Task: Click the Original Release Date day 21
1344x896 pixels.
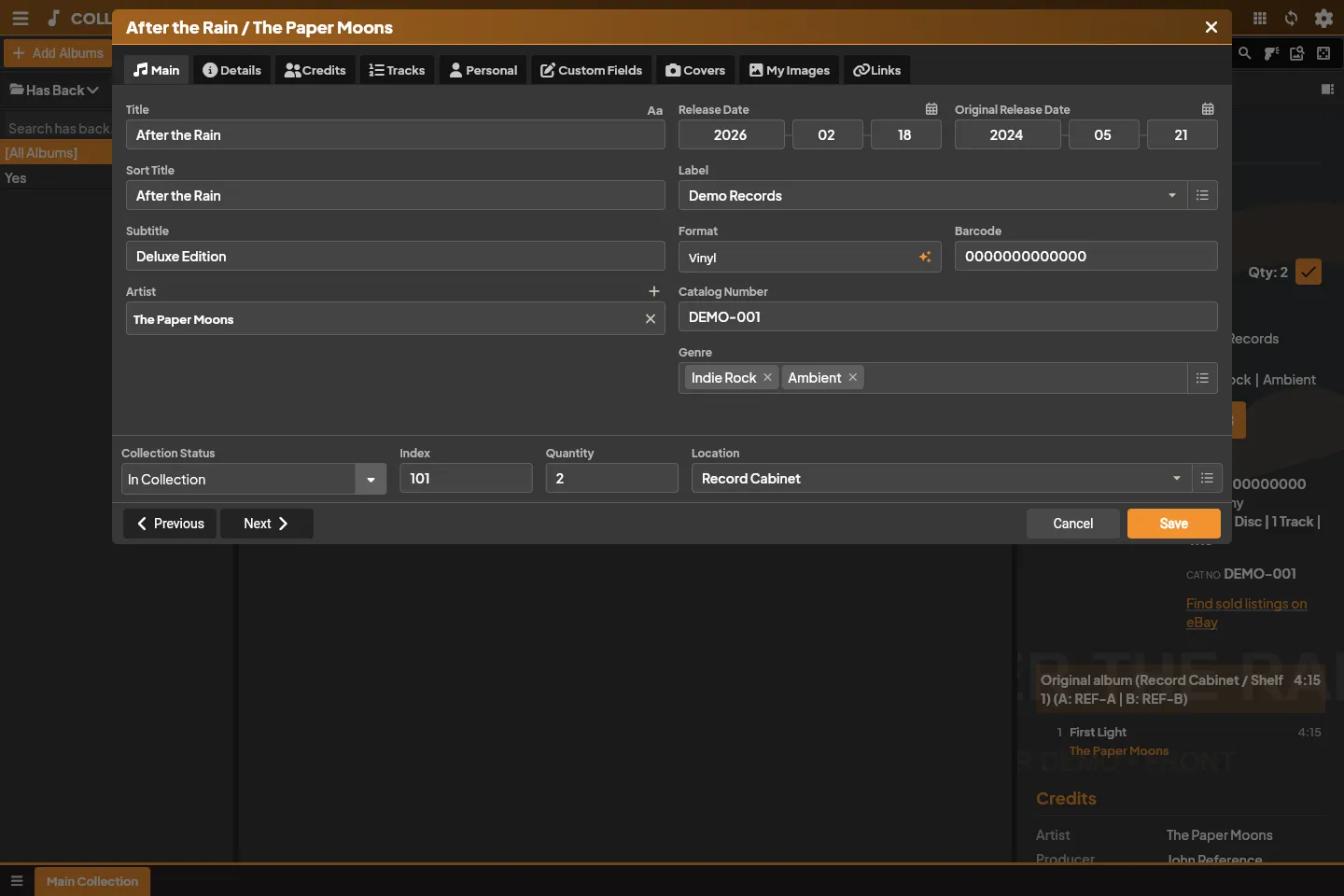Action: point(1182,134)
